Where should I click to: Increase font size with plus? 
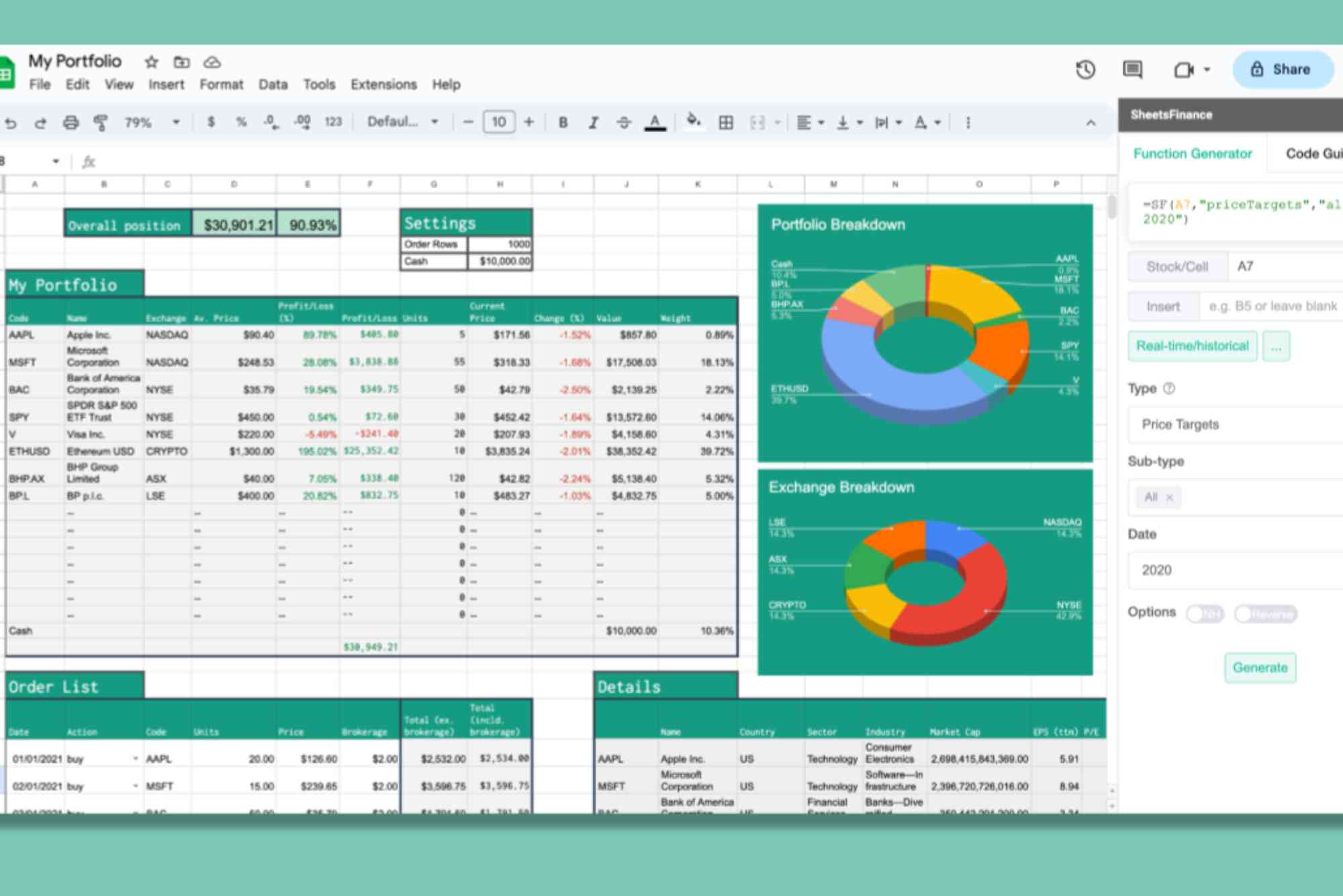[529, 122]
